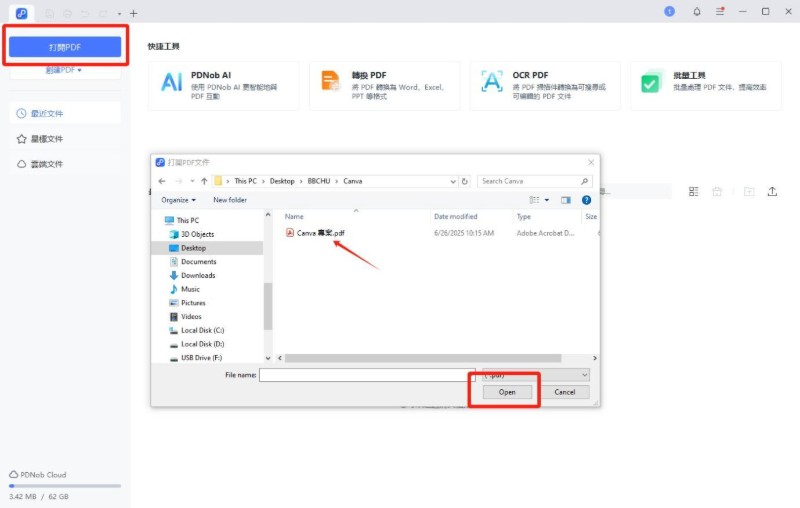Click the Cancel button
Image resolution: width=800 pixels, height=508 pixels.
[x=565, y=392]
